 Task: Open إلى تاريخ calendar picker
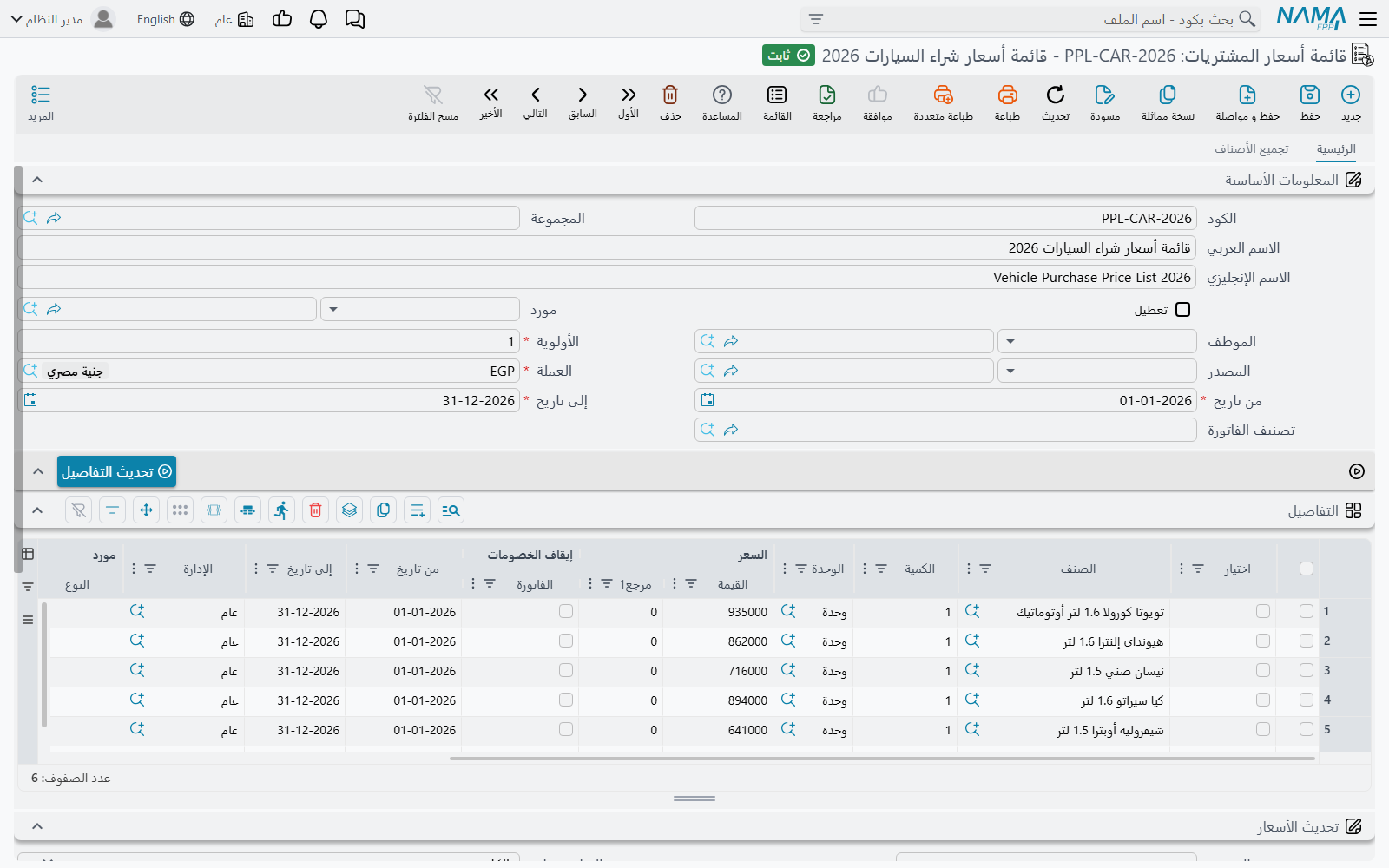coord(30,400)
